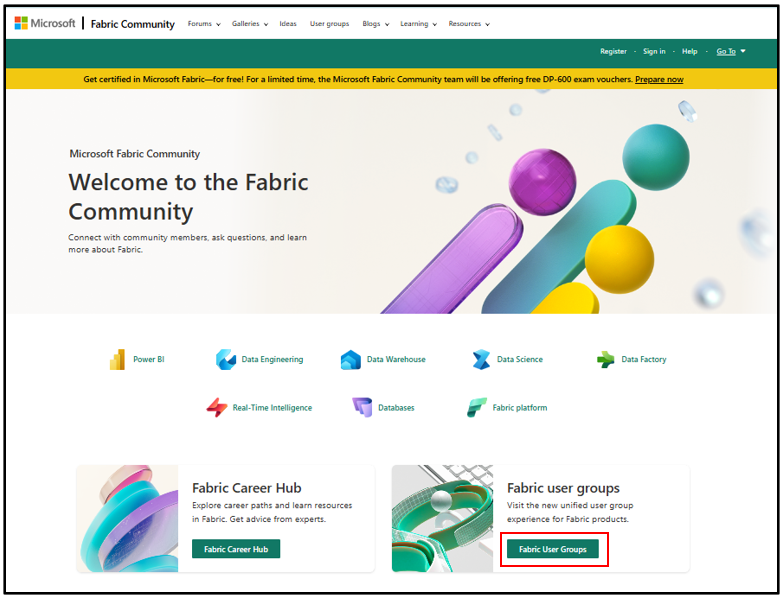Follow the Prepare now link
This screenshot has height=595, width=783.
[659, 79]
